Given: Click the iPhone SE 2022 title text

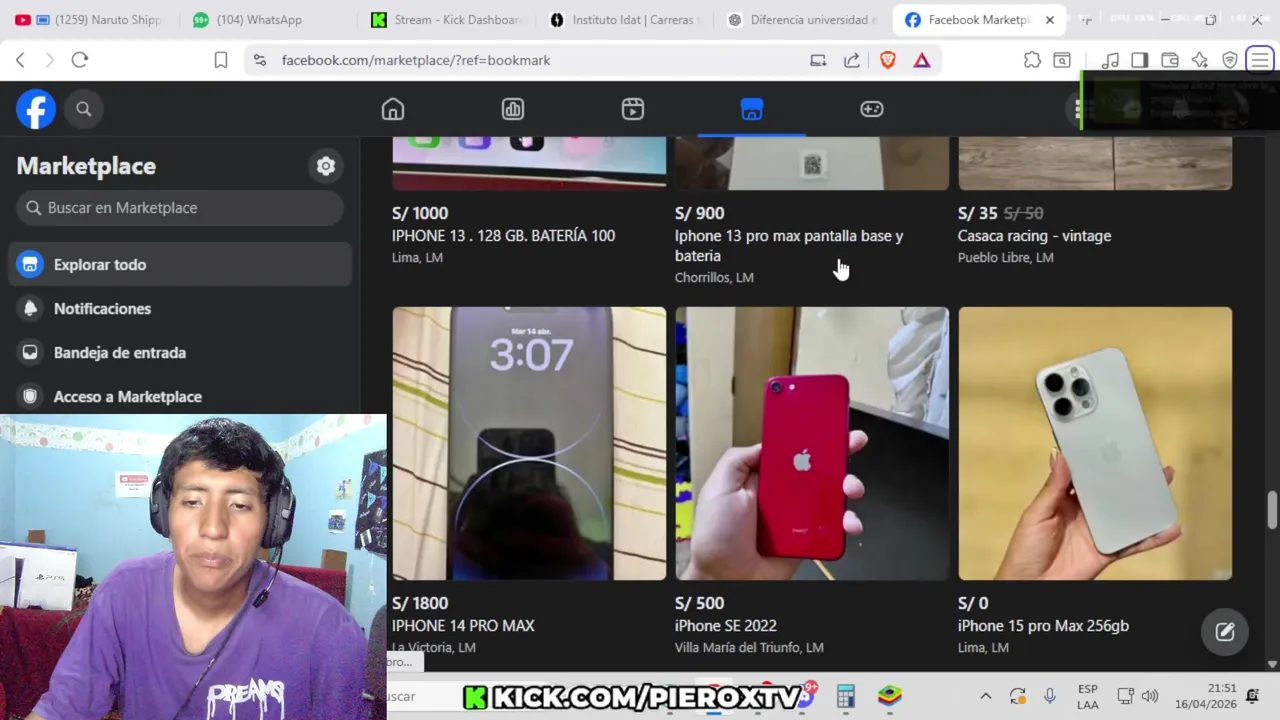Looking at the screenshot, I should click(725, 626).
